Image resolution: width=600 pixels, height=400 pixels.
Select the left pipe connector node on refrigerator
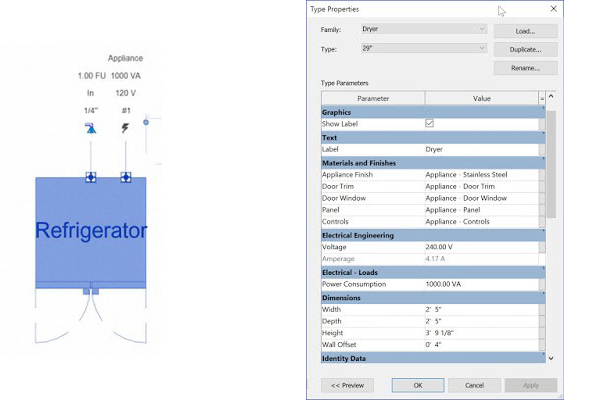pos(90,177)
